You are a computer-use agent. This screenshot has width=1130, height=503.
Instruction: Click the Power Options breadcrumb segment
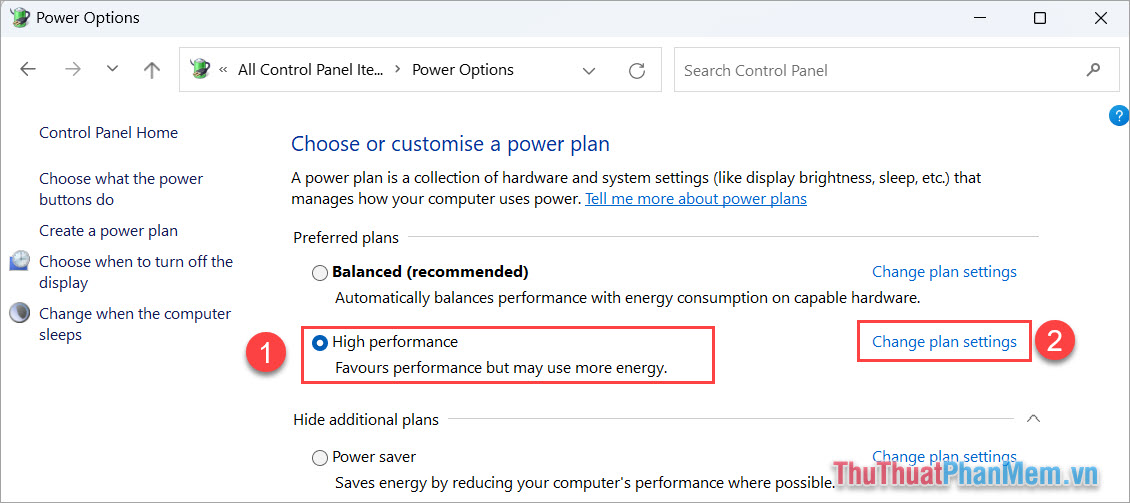[463, 70]
